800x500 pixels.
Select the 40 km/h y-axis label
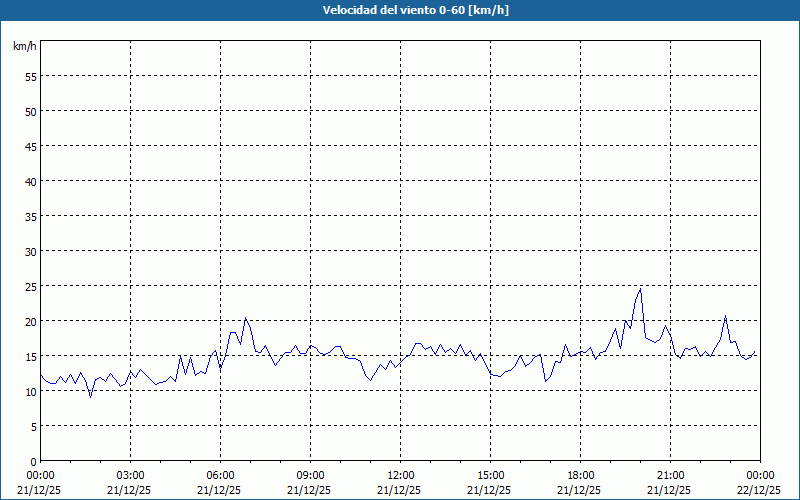click(x=30, y=181)
